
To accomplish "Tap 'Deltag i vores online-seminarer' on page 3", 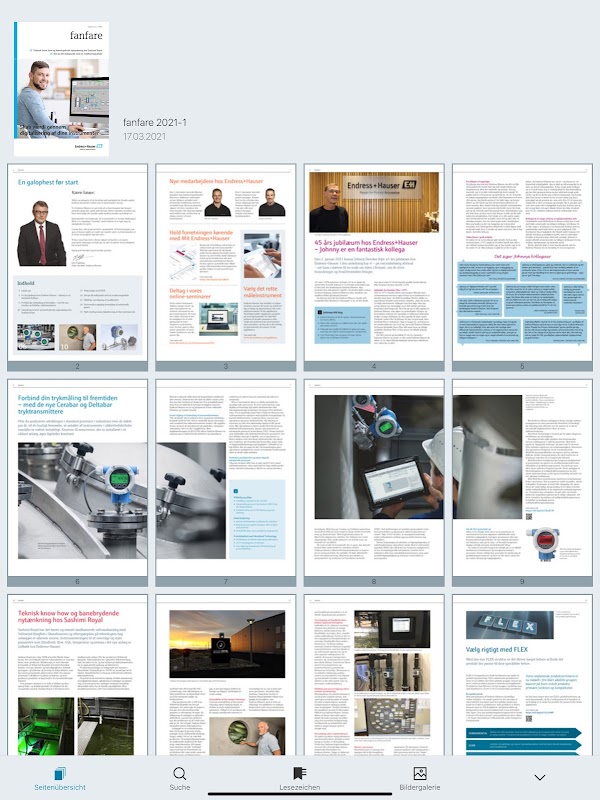I will [x=190, y=293].
